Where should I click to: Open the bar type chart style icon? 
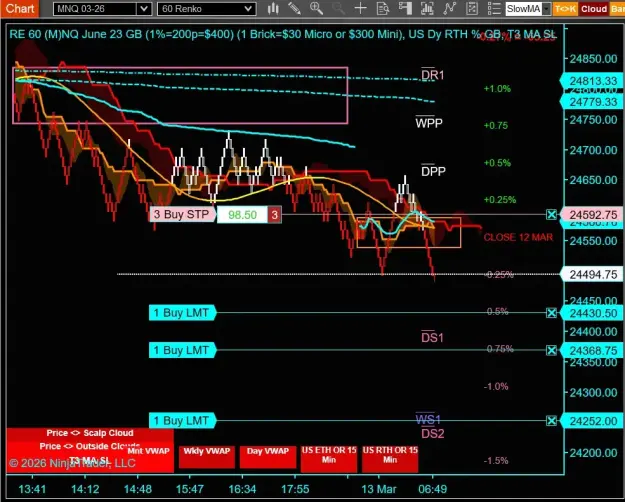[273, 8]
